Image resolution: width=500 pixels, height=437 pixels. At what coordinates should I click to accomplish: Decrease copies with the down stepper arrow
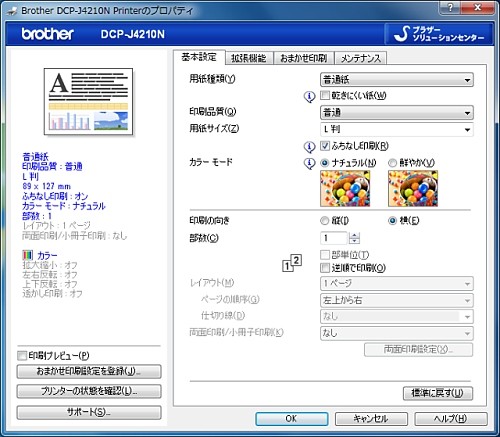(x=354, y=241)
